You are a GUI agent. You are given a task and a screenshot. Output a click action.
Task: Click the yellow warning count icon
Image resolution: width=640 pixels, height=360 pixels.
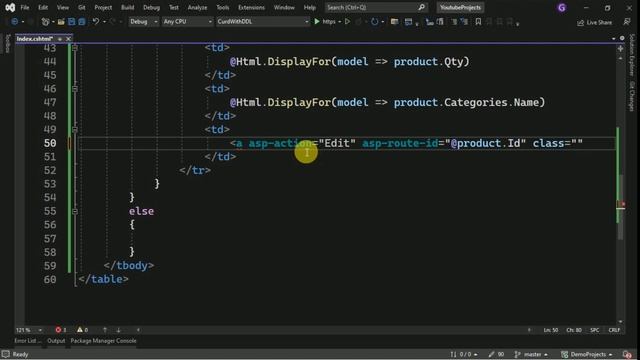[80, 330]
